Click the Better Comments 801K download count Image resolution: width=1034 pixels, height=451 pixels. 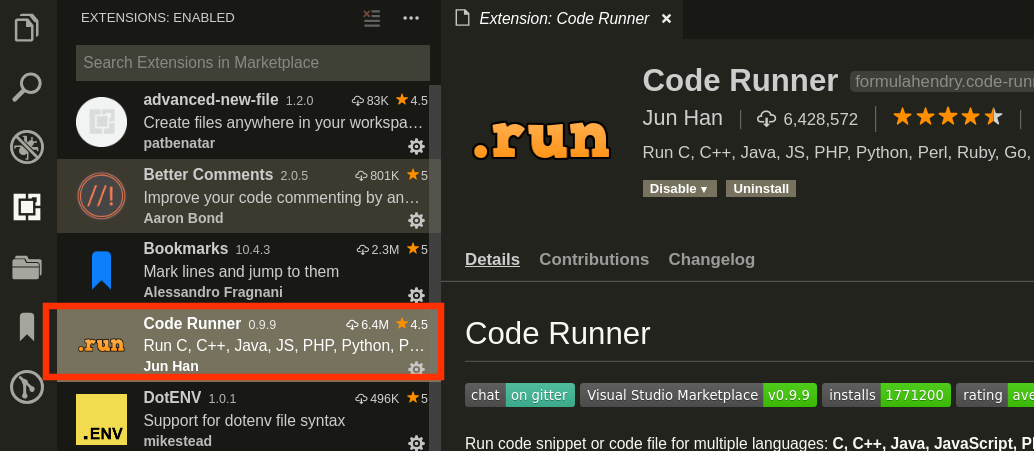pos(377,175)
